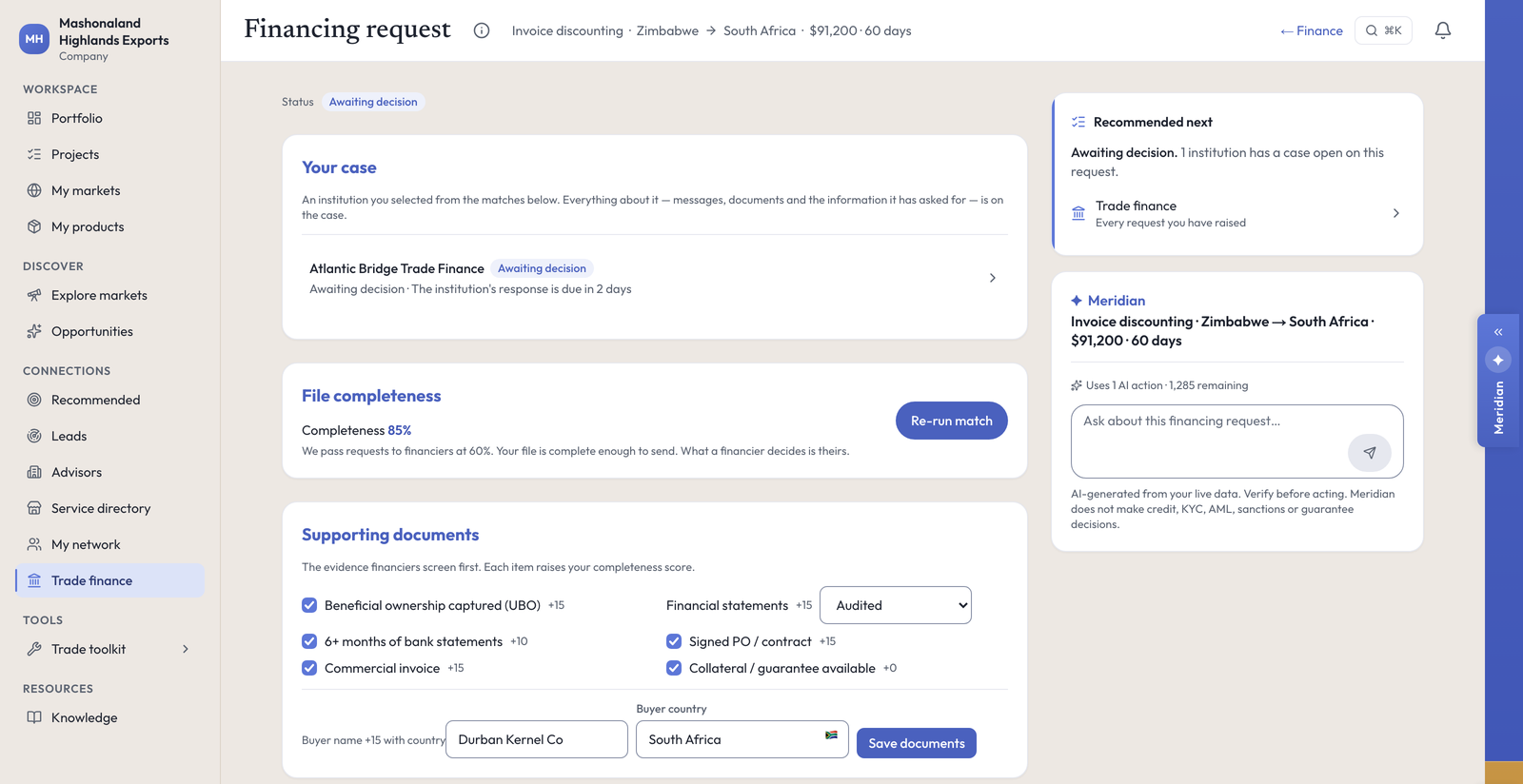Click the Service directory storefront icon
The image size is (1523, 784).
click(x=34, y=508)
